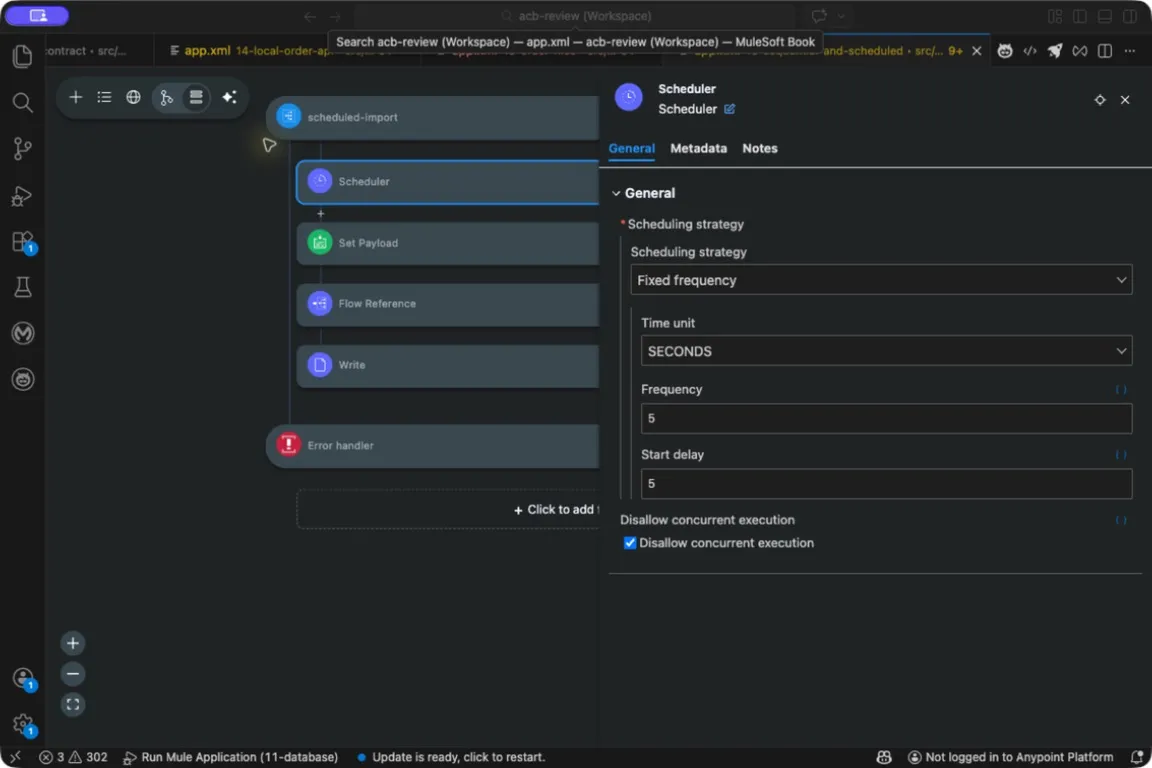Edit the Scheduler name with the pencil icon
The height and width of the screenshot is (768, 1152).
(730, 109)
